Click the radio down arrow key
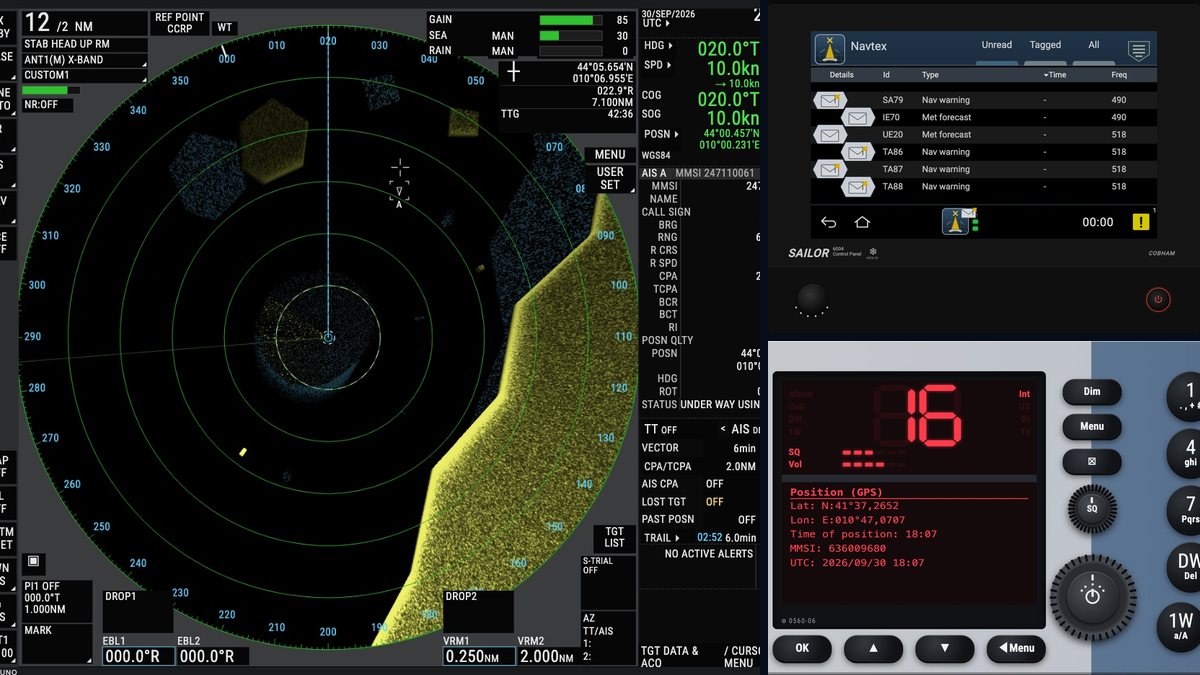 pyautogui.click(x=944, y=648)
